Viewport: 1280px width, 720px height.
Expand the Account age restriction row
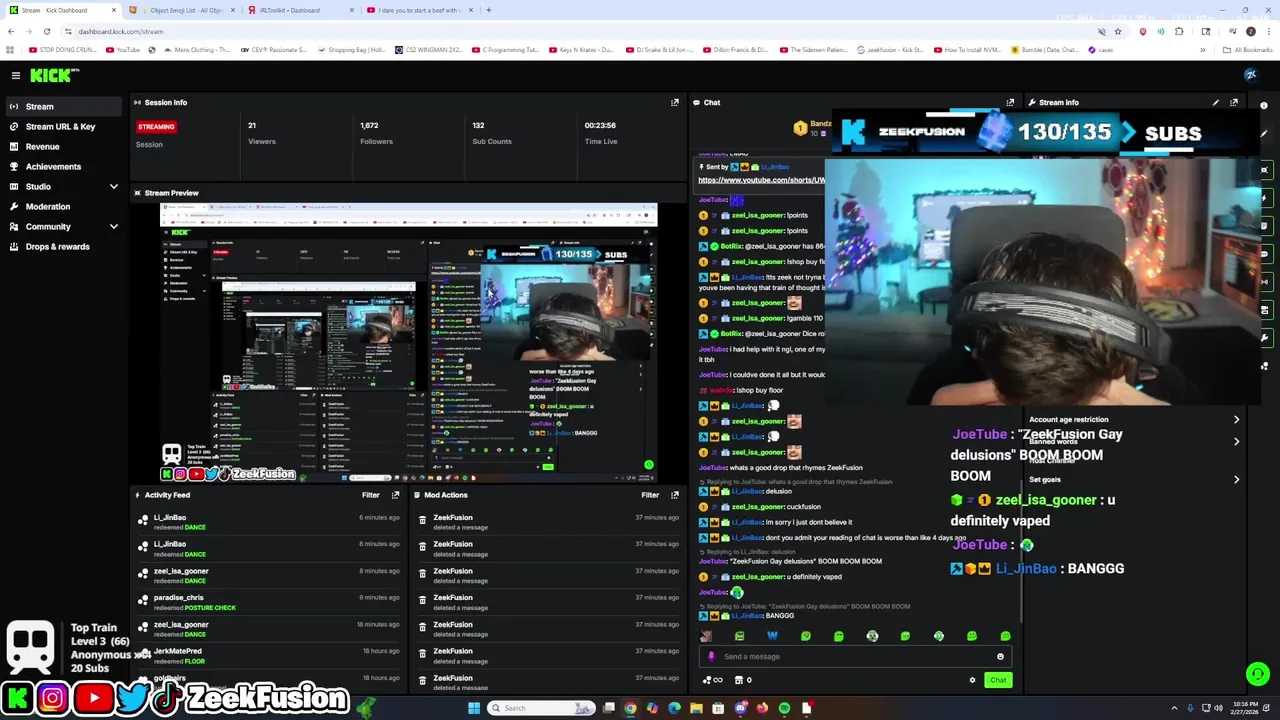tap(1134, 420)
